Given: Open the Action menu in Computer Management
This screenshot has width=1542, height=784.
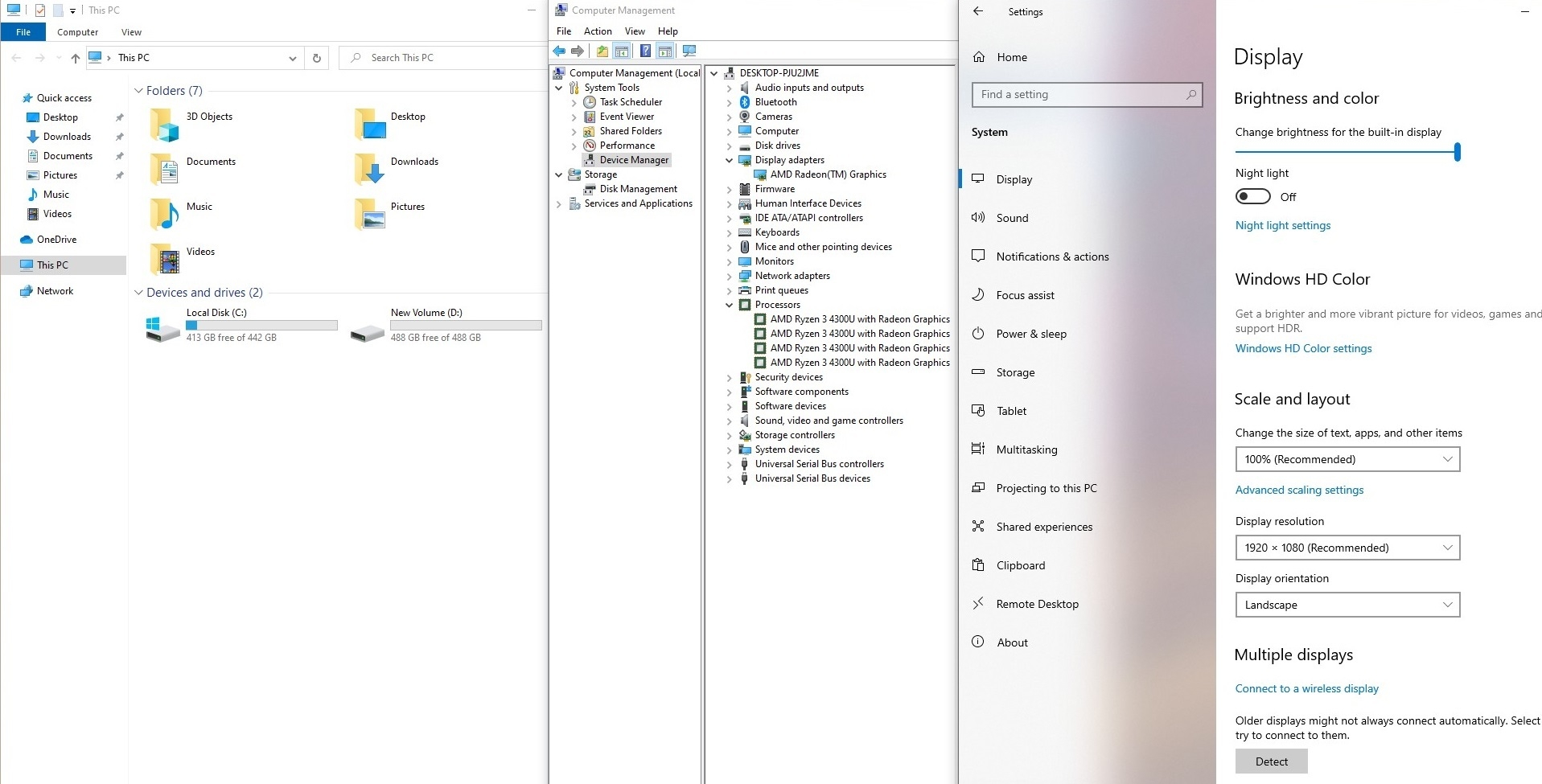Looking at the screenshot, I should pos(598,31).
